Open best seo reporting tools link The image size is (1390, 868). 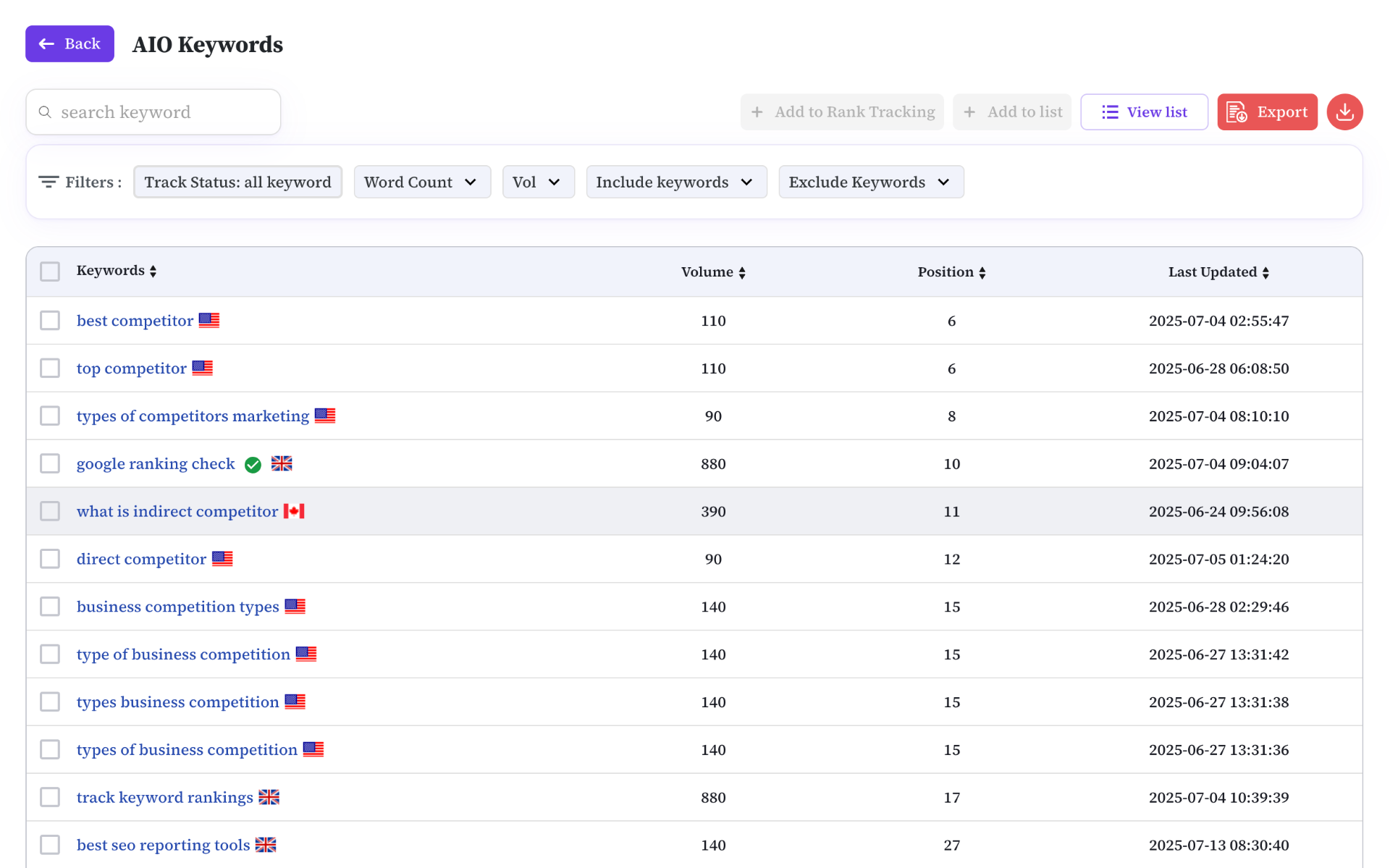click(163, 846)
